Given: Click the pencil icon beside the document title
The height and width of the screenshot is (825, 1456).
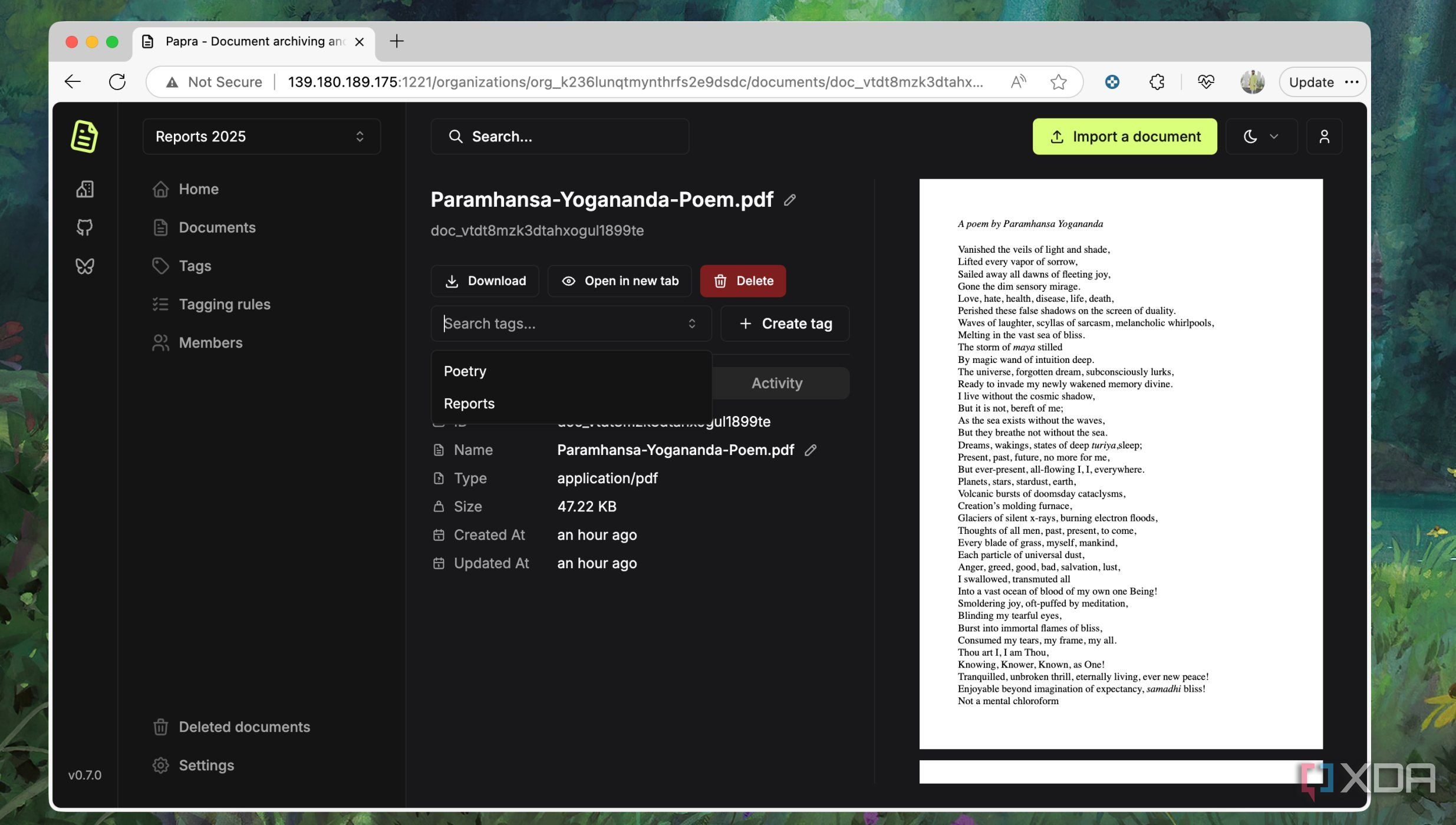Looking at the screenshot, I should pyautogui.click(x=790, y=200).
